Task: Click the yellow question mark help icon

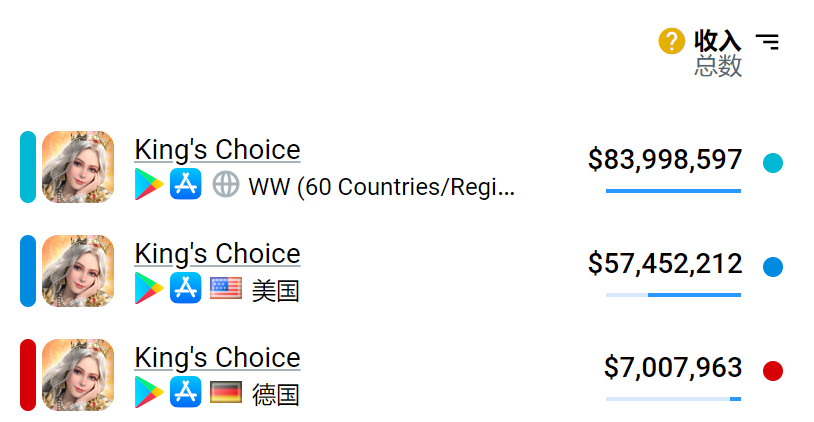Action: (x=671, y=41)
